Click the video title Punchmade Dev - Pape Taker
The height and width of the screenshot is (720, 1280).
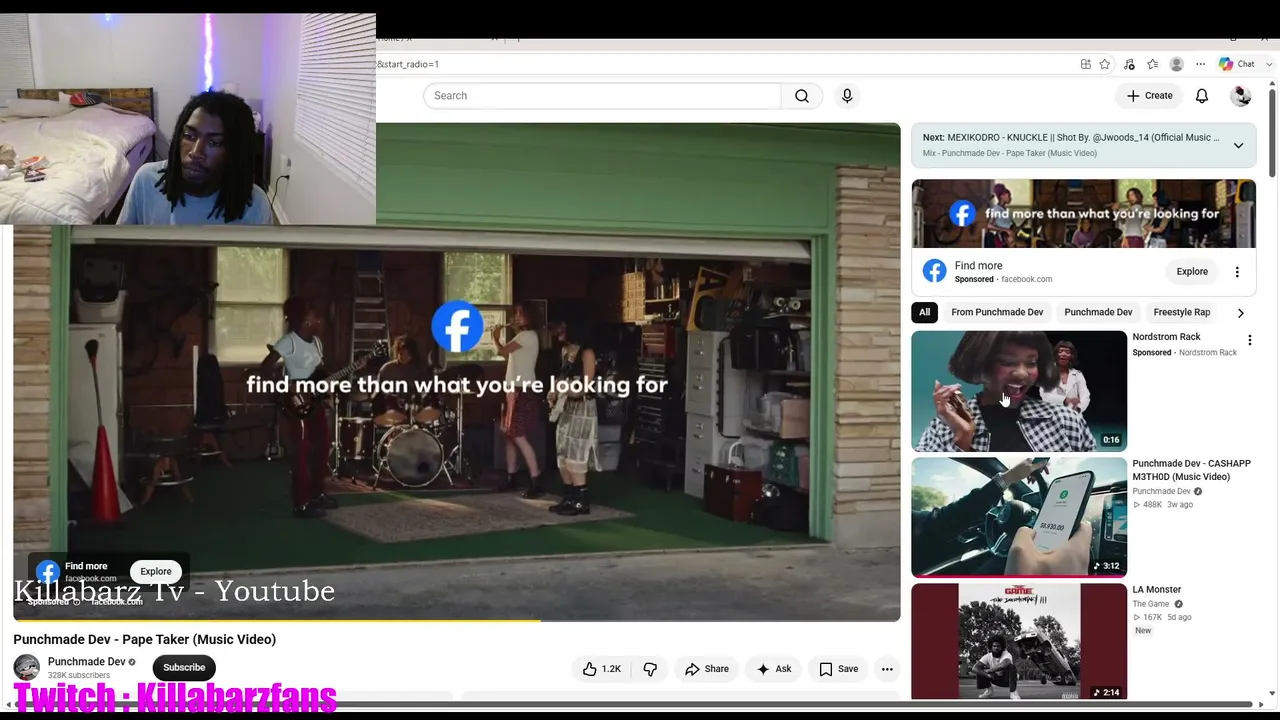145,640
